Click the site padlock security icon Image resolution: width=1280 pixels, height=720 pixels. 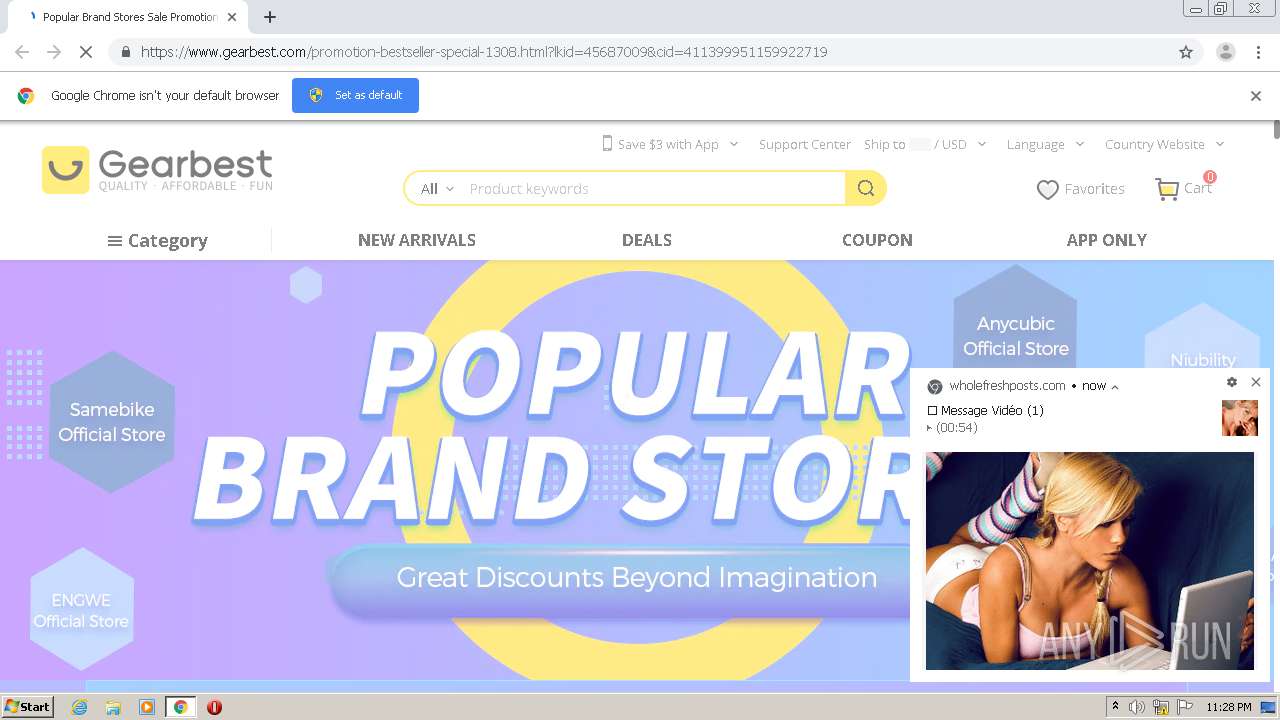click(125, 52)
